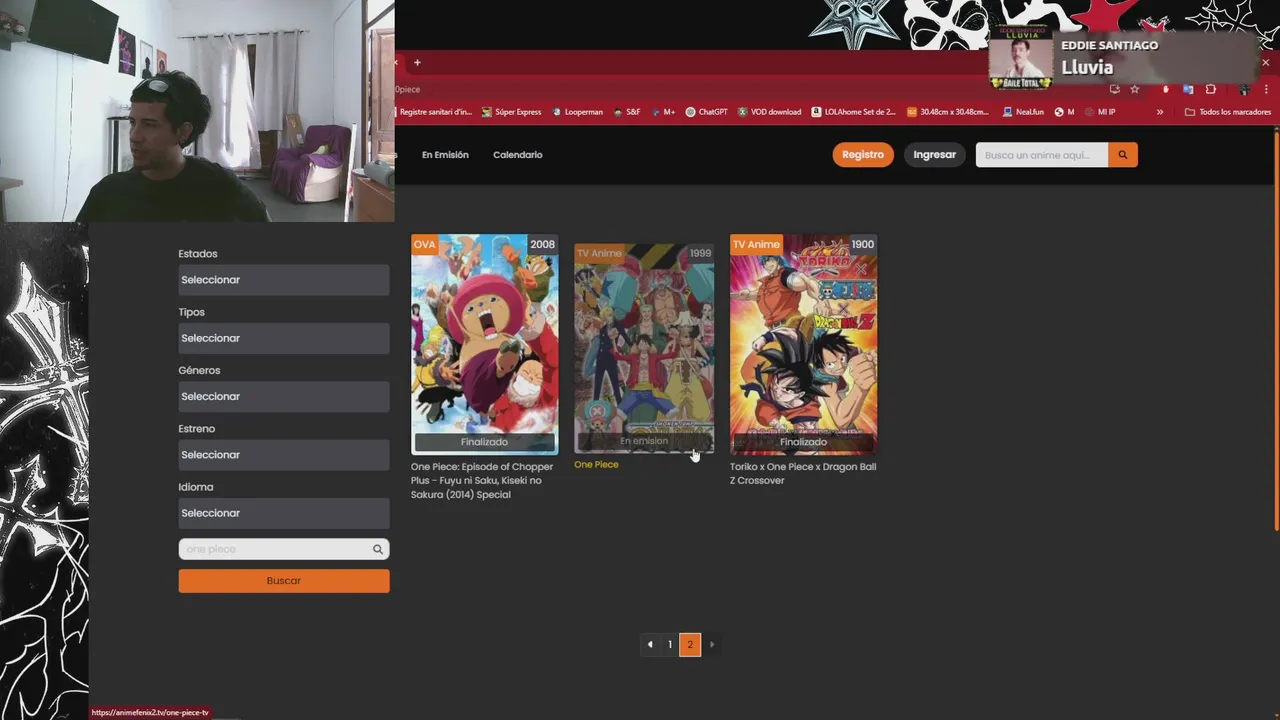Image resolution: width=1280 pixels, height=720 pixels.
Task: Open the Todos los marcadores folder
Action: click(1228, 112)
